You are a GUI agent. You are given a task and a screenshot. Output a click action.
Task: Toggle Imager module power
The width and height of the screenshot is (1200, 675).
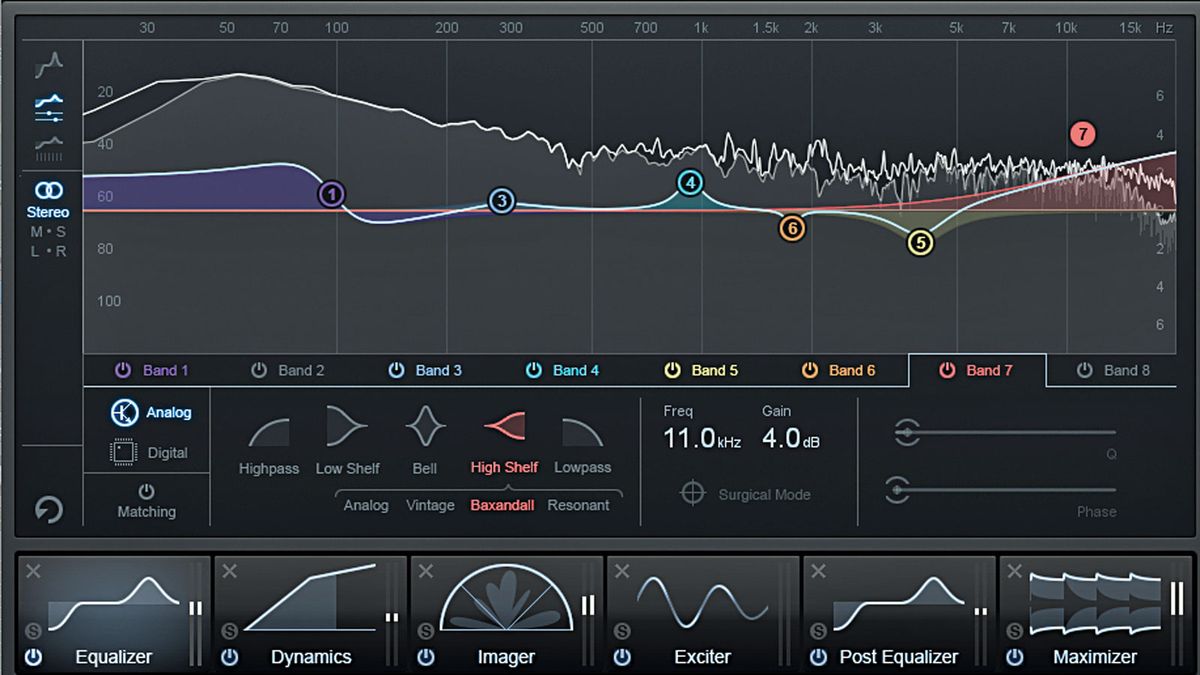pos(427,657)
